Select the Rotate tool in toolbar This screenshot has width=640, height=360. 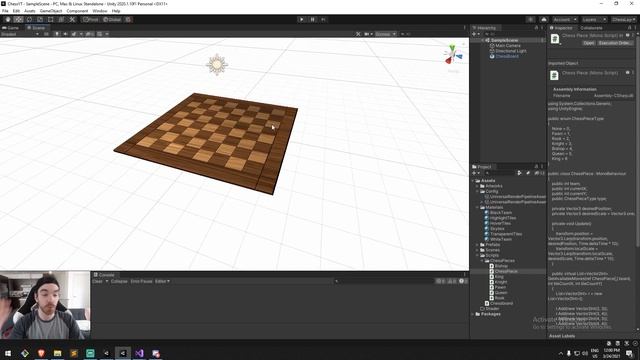point(29,19)
